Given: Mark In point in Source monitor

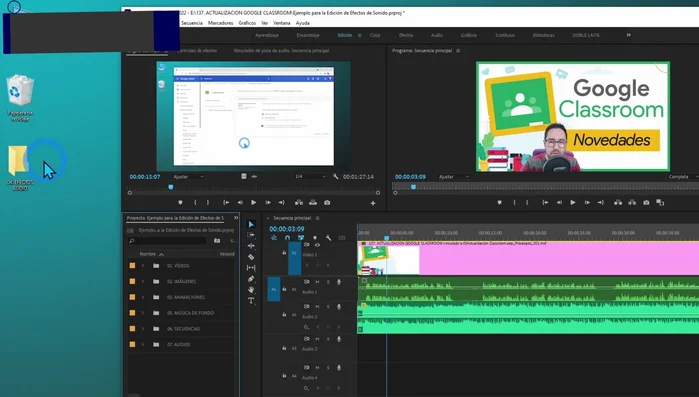Looking at the screenshot, I should click(195, 202).
